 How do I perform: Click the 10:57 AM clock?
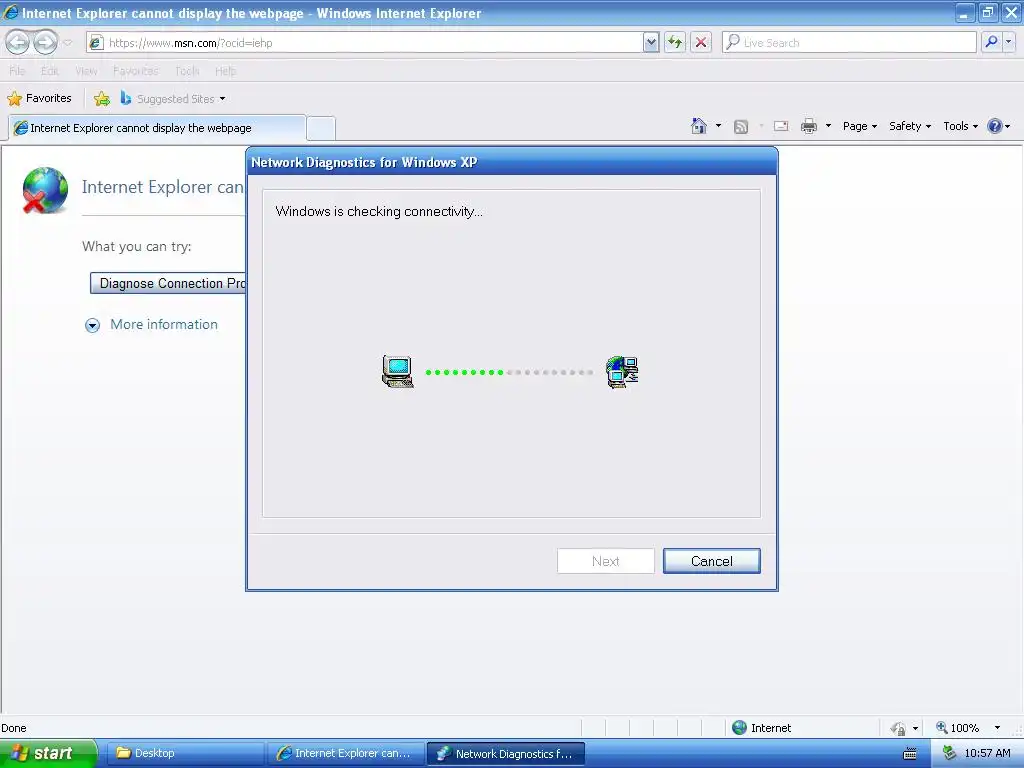point(987,754)
